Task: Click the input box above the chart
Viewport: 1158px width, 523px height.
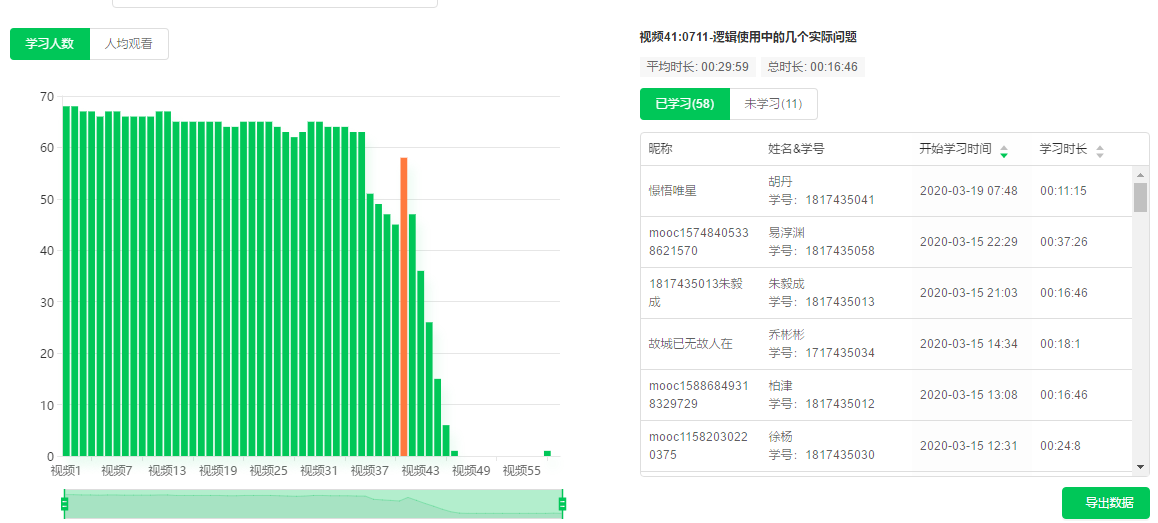Action: (274, 3)
